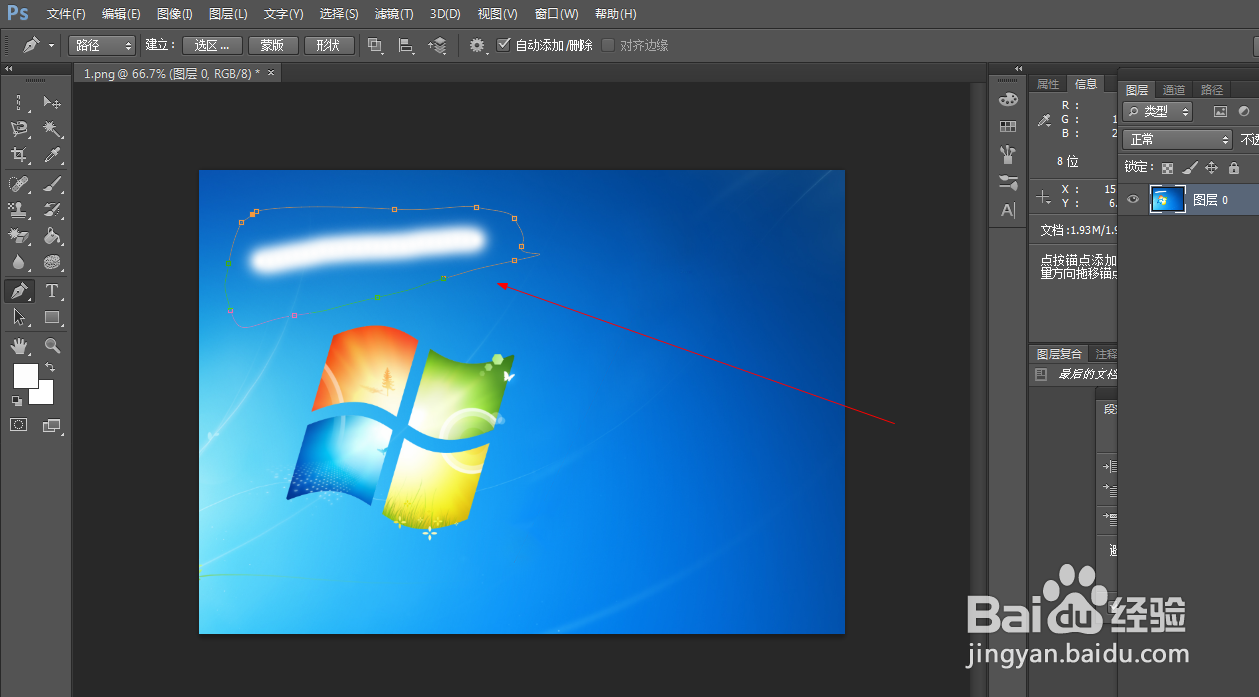Open the 文件(F) menu

coord(66,14)
